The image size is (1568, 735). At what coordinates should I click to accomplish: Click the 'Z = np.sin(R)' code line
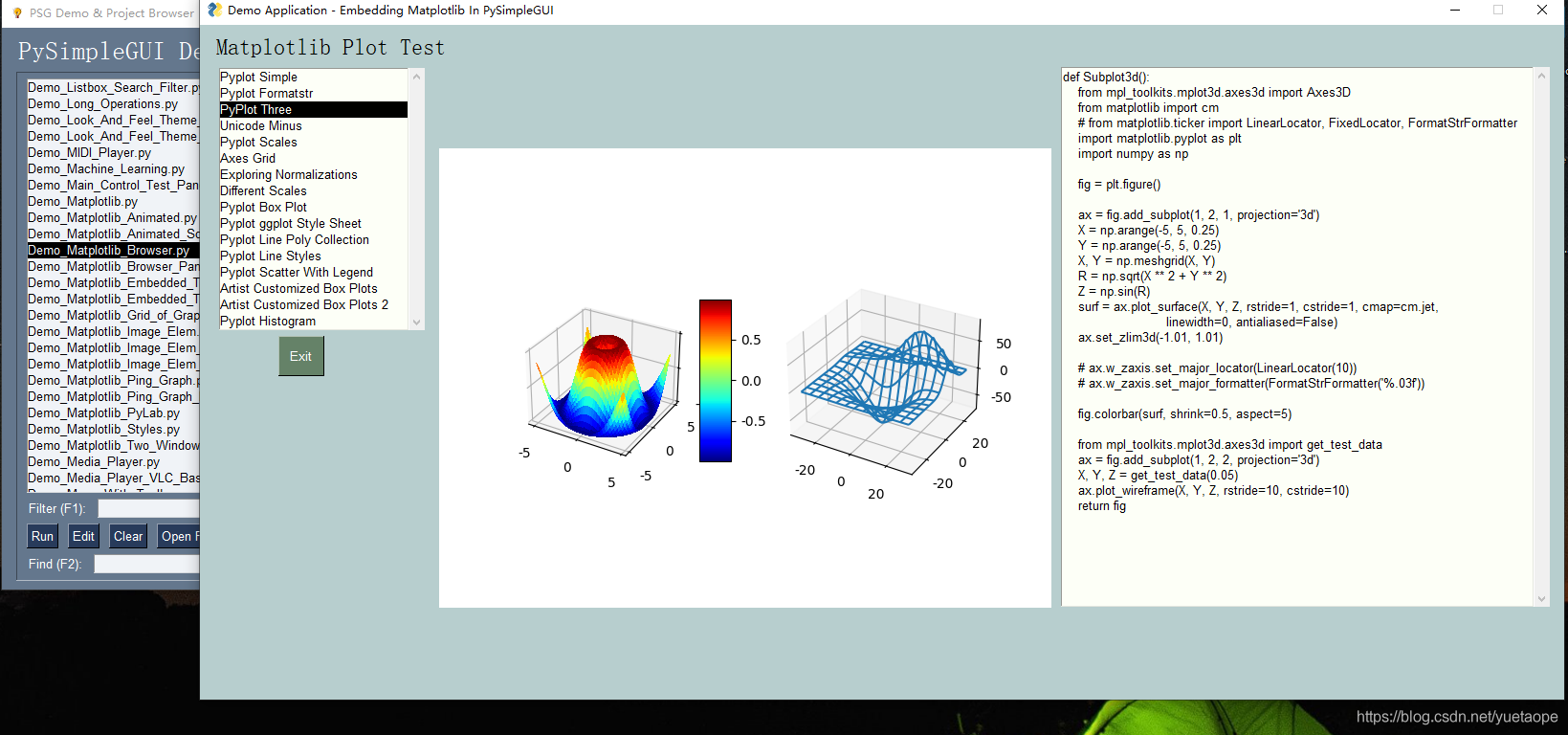click(1115, 291)
